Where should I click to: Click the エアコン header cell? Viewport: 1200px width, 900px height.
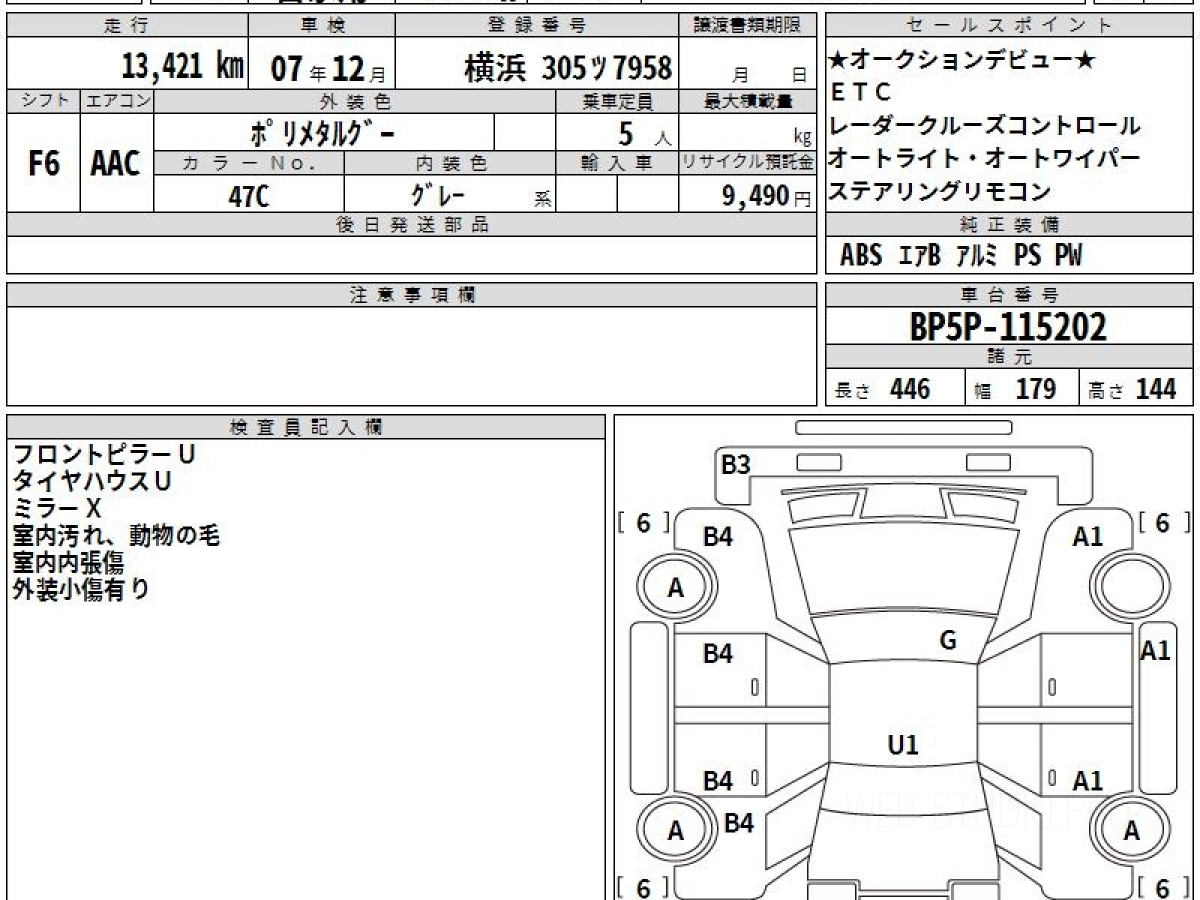pos(117,101)
